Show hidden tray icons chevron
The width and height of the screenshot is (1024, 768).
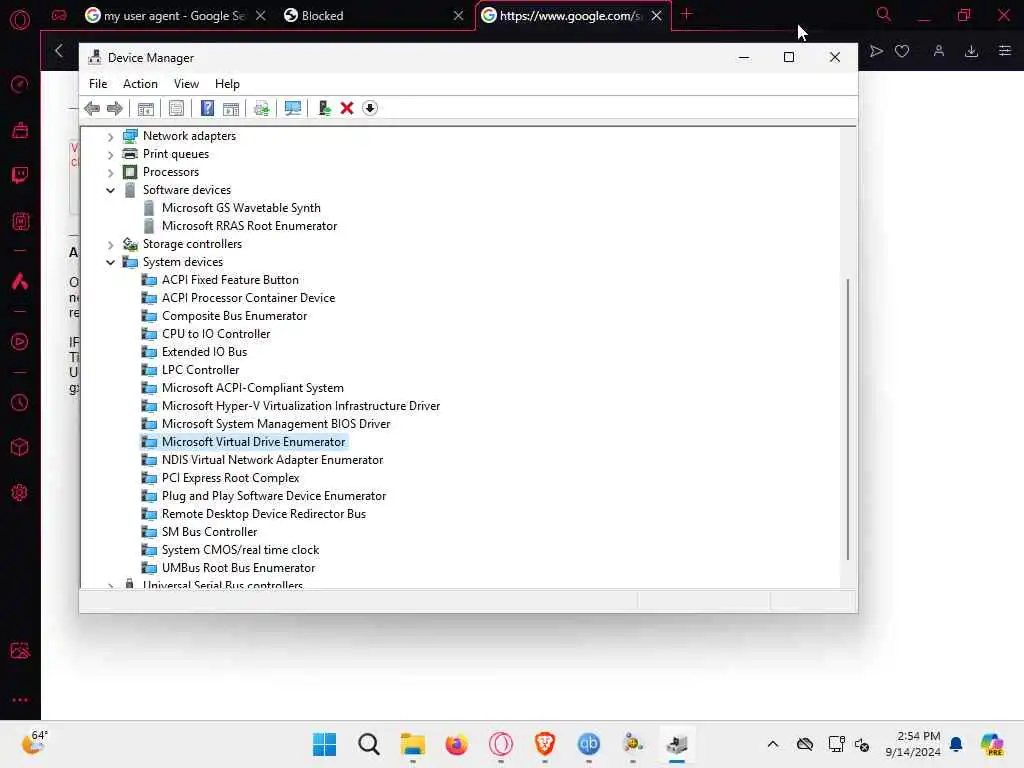coord(773,744)
